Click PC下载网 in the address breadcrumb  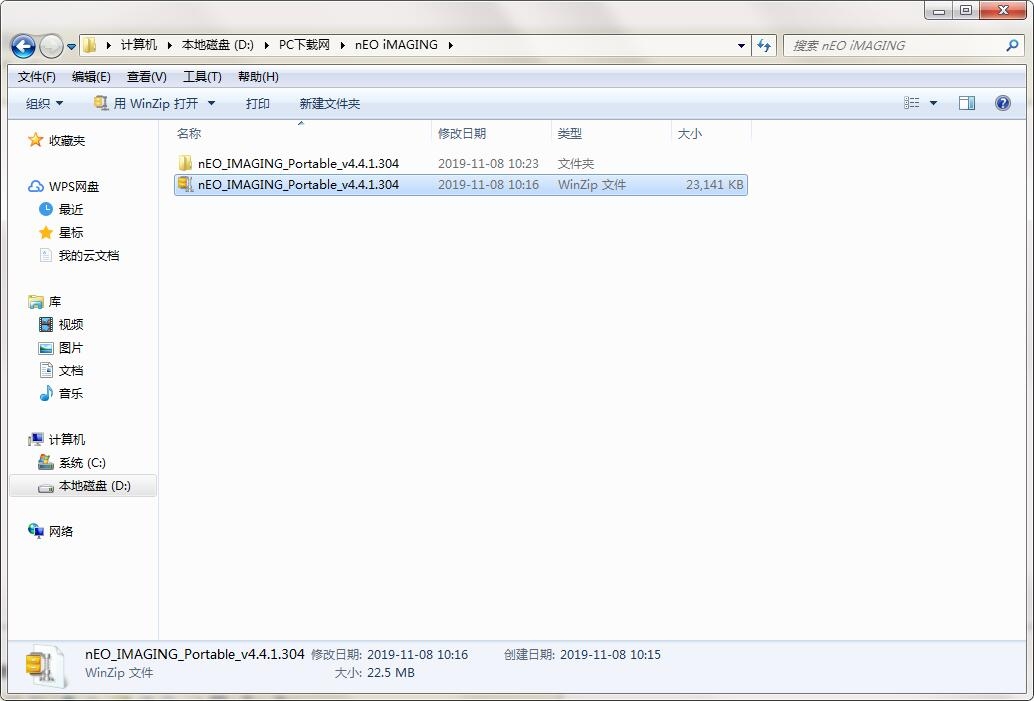tap(304, 45)
